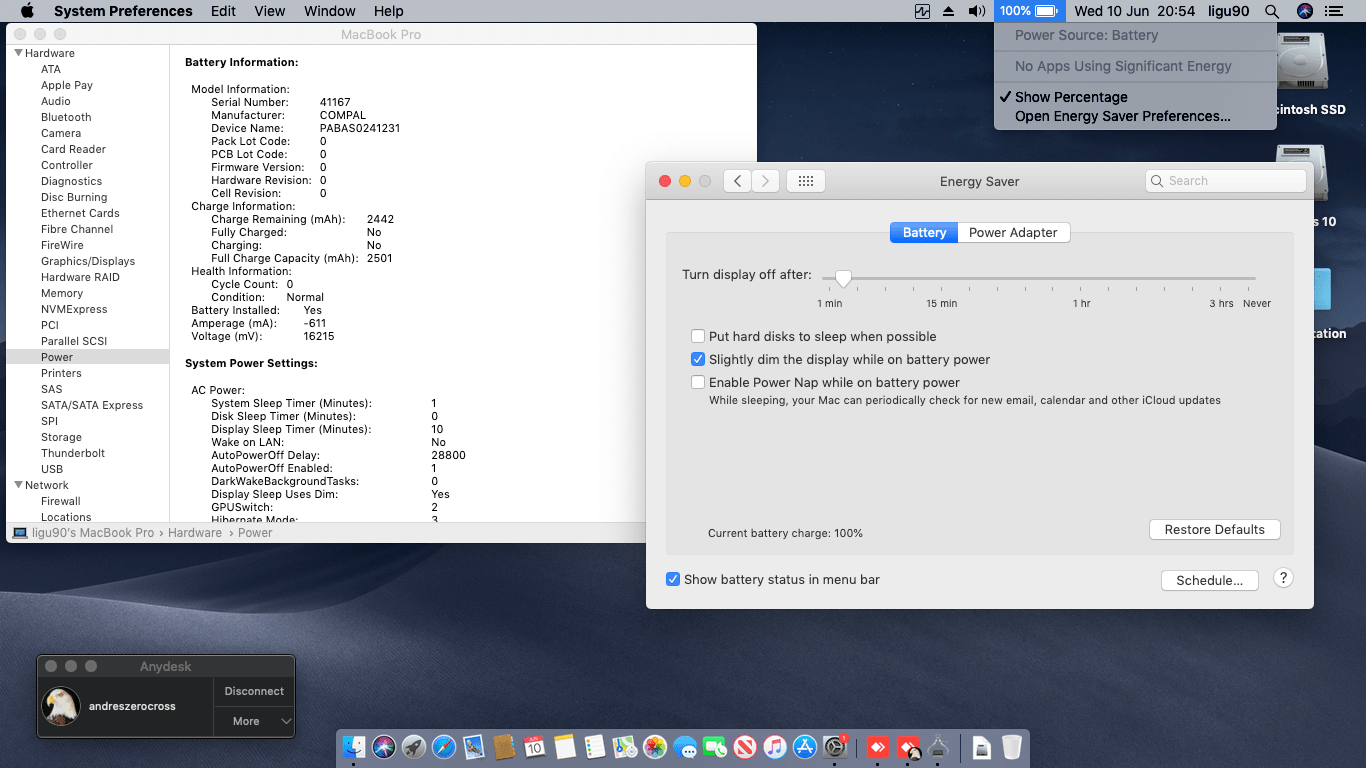Uncheck Slightly dim the display on battery
This screenshot has height=768, width=1366.
click(x=698, y=360)
